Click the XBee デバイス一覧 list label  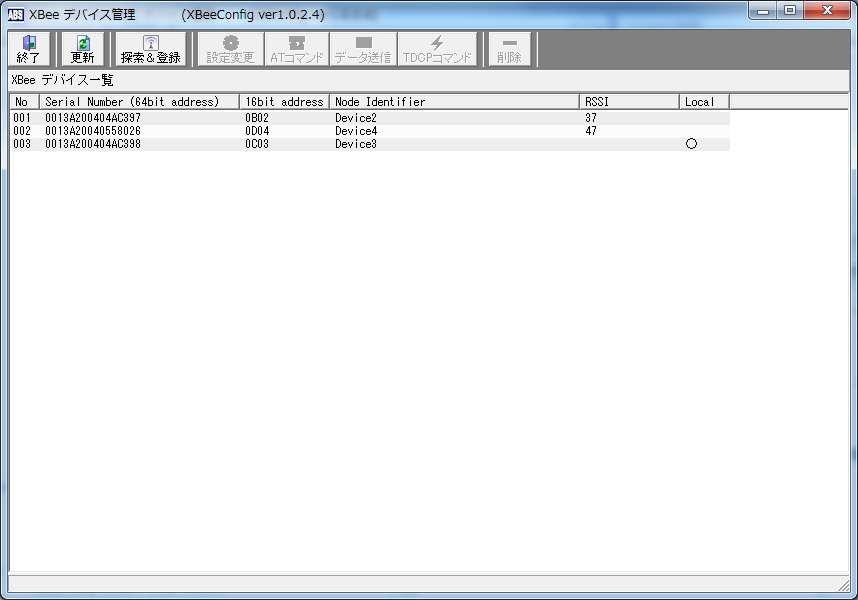(x=62, y=80)
